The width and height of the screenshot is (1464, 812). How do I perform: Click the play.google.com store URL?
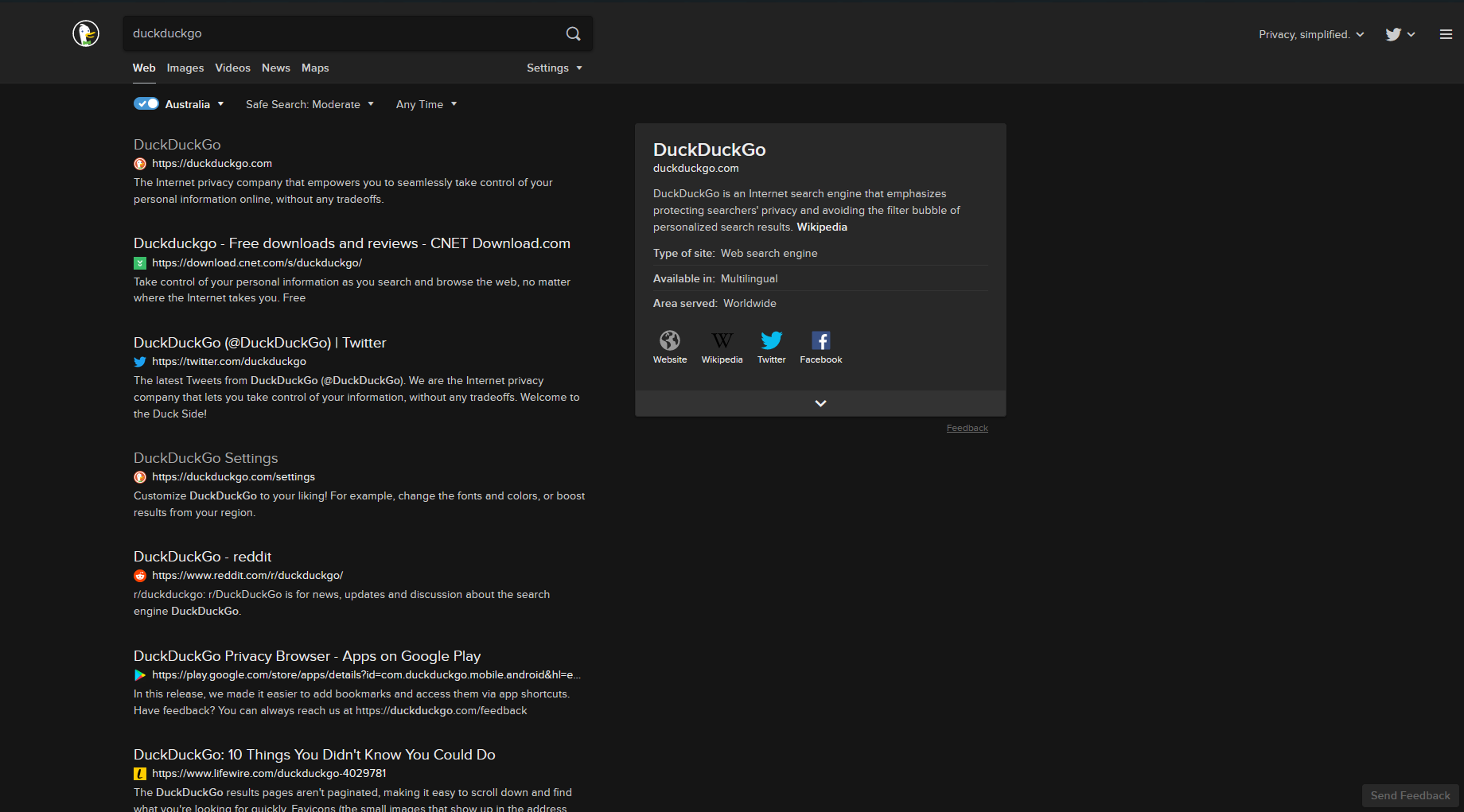coord(367,674)
